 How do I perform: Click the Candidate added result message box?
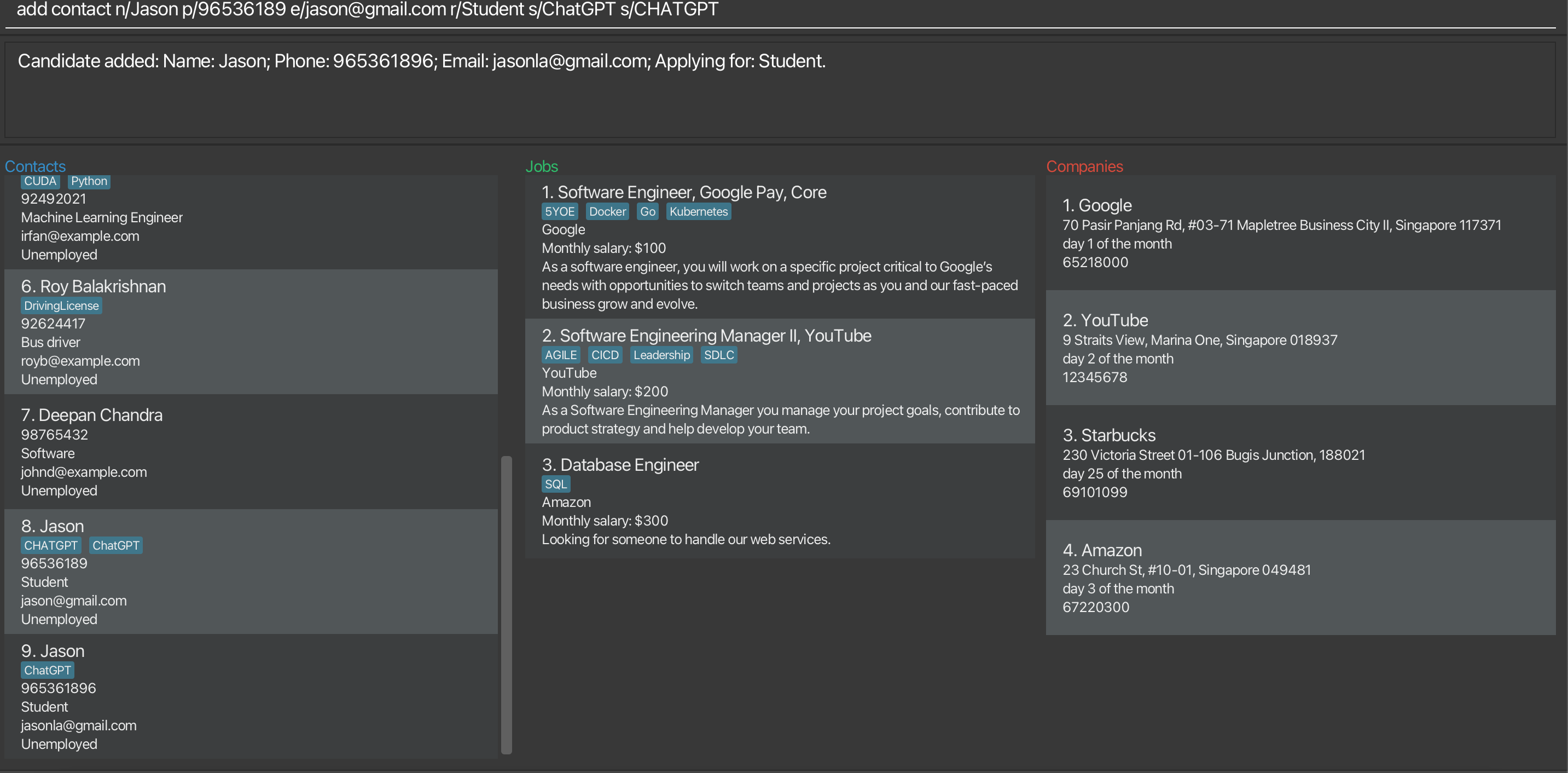pyautogui.click(x=779, y=90)
